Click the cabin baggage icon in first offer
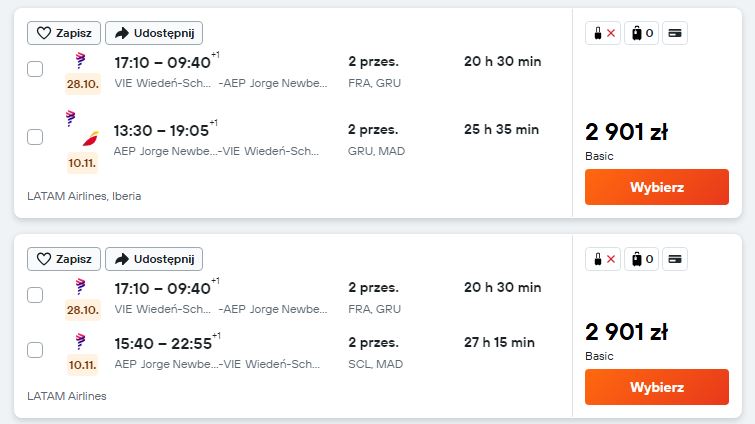Image resolution: width=755 pixels, height=424 pixels. (x=603, y=33)
